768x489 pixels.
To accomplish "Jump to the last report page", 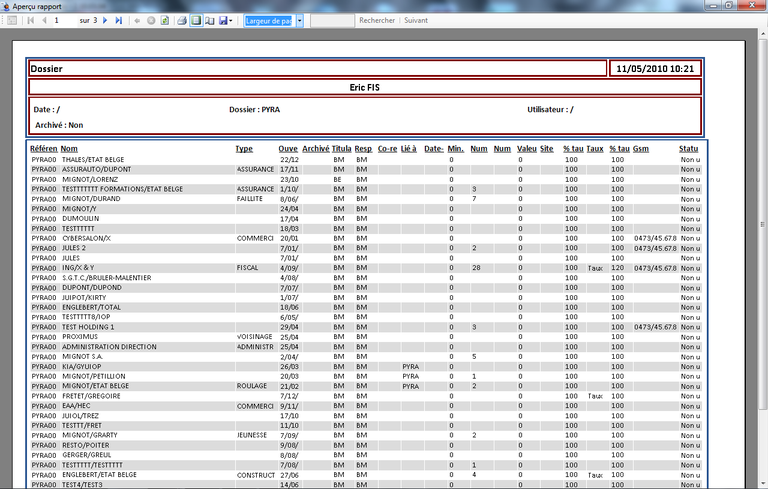I will [120, 20].
